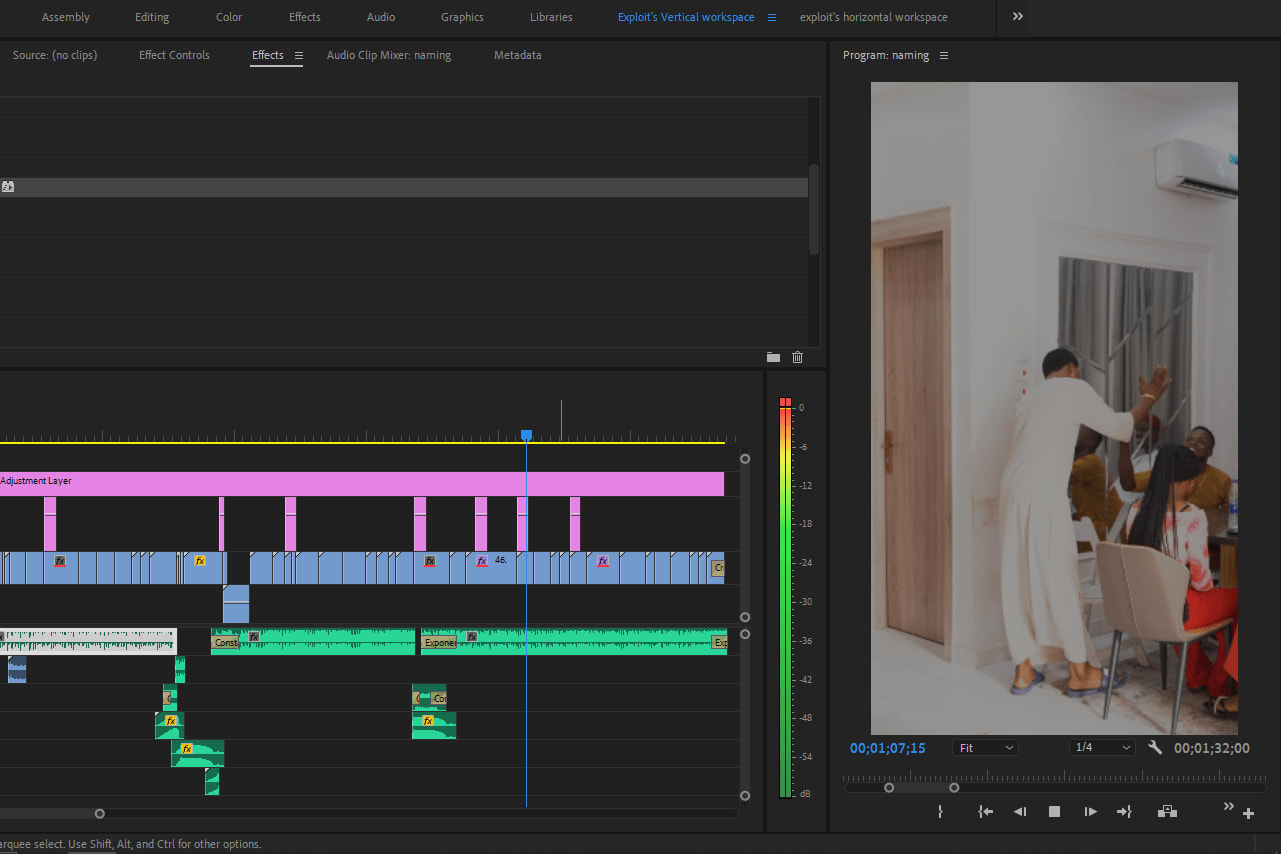Switch to the Effect Controls tab

(x=174, y=56)
